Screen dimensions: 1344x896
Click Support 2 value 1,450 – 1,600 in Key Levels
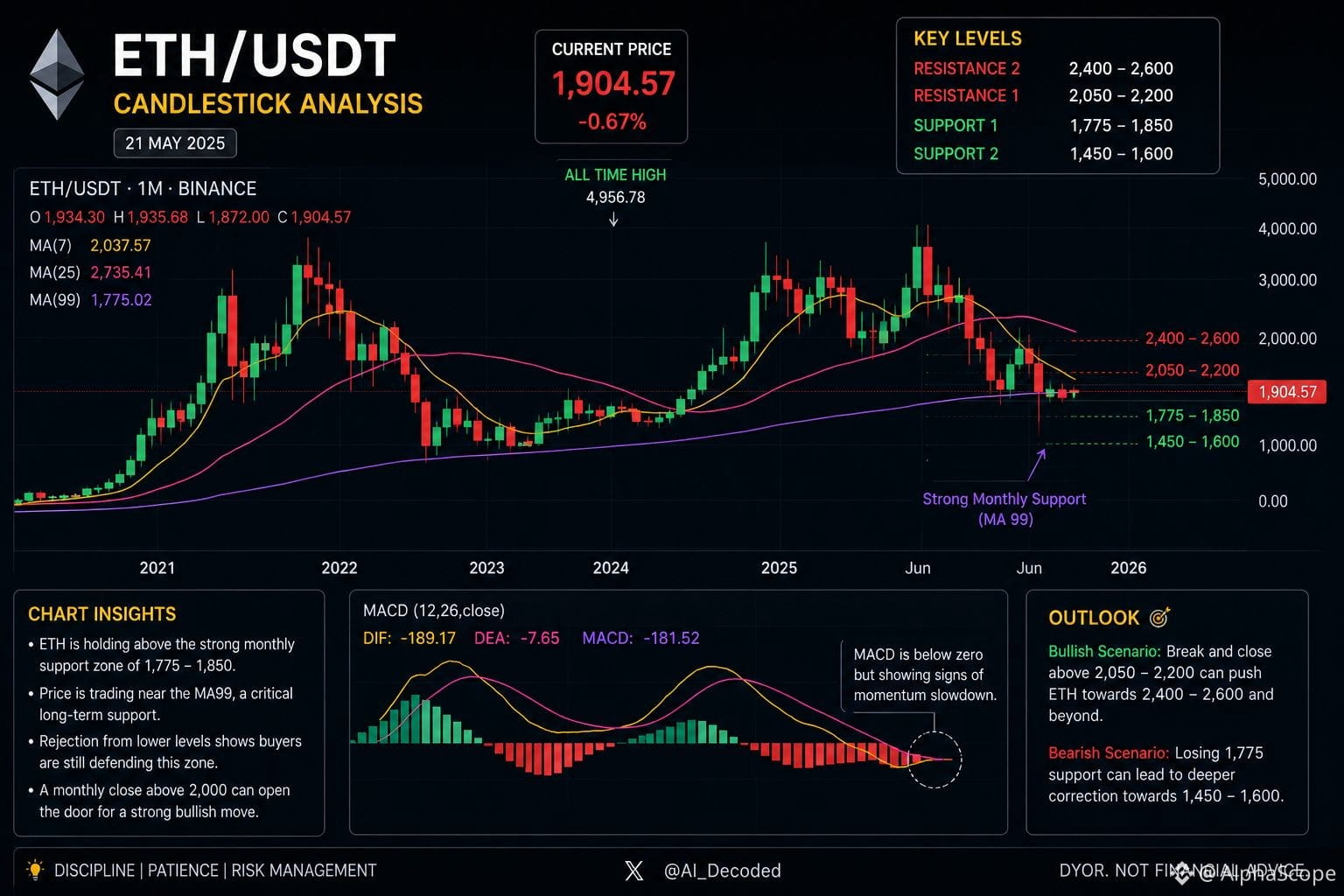coord(1121,153)
